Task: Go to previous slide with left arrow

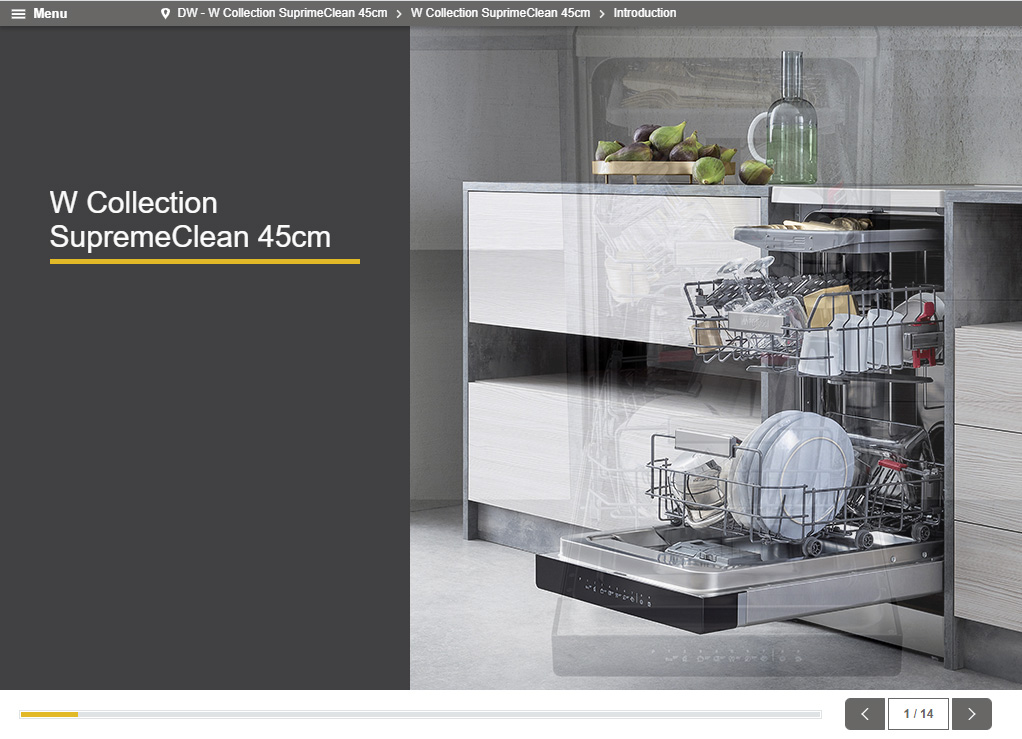Action: (865, 714)
